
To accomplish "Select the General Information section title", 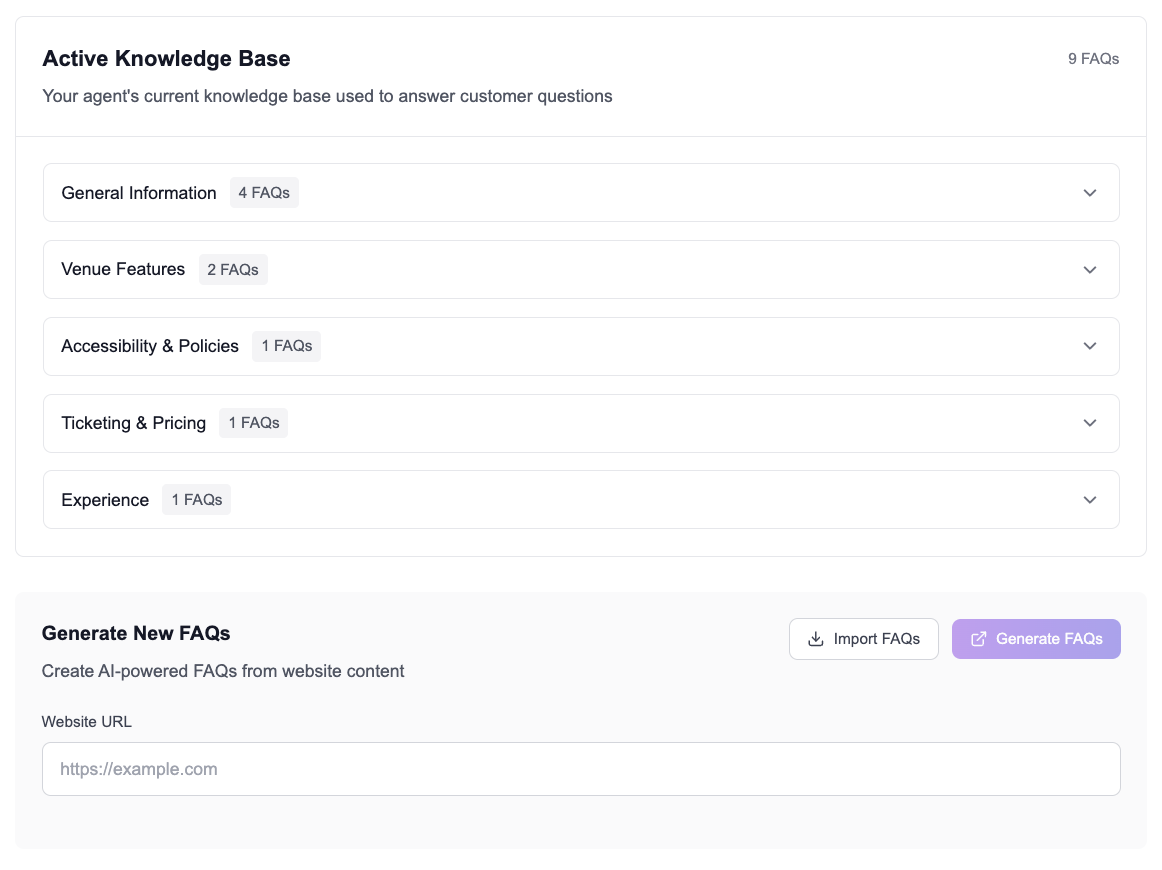I will pyautogui.click(x=139, y=193).
